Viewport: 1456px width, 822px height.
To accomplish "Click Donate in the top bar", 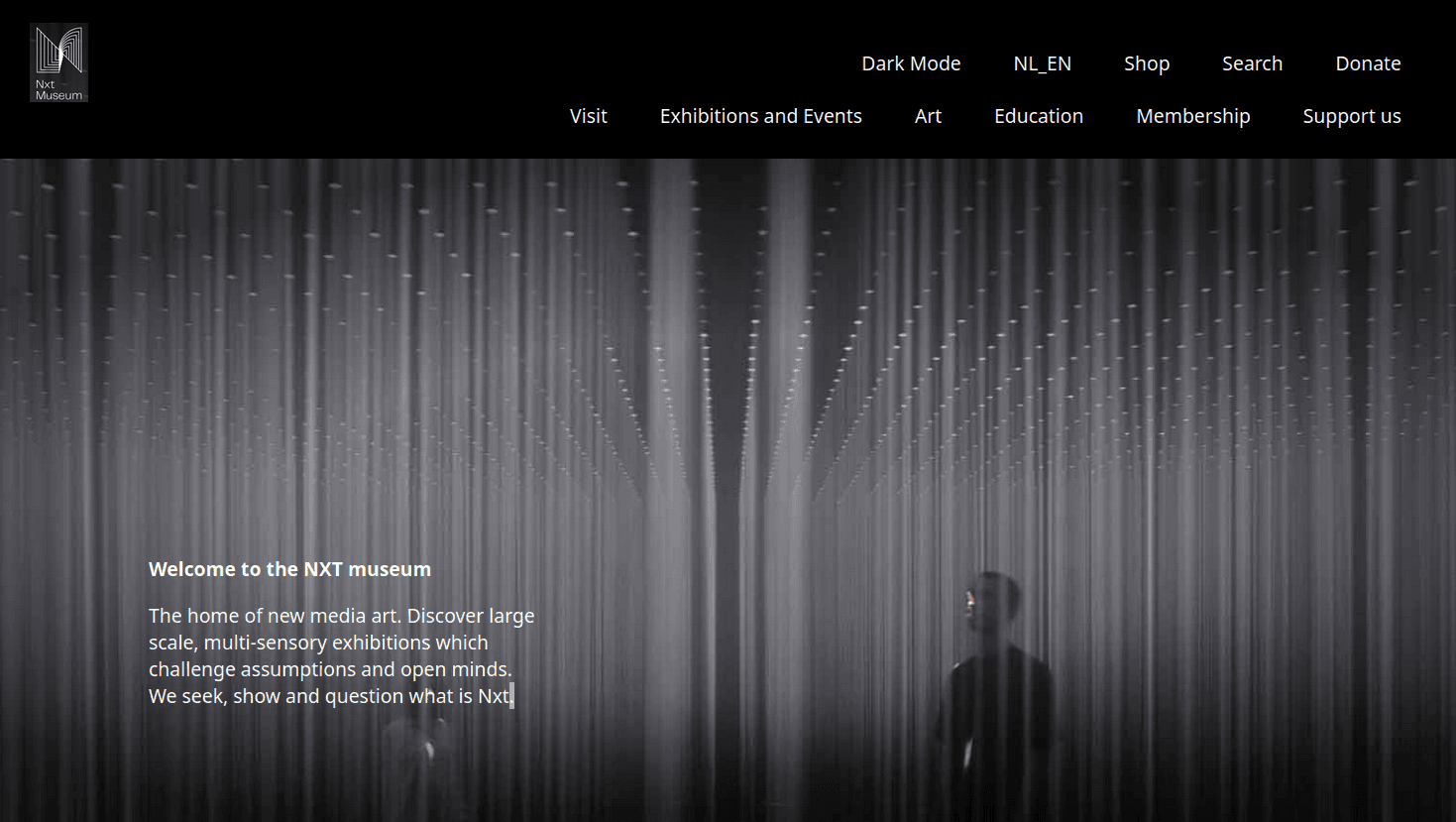I will (x=1368, y=62).
